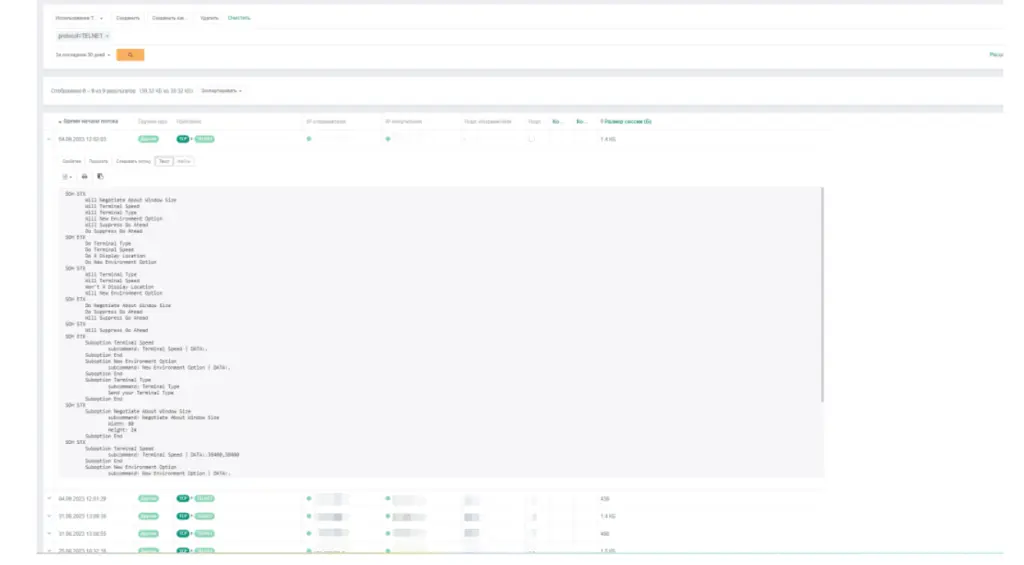This screenshot has width=1024, height=565.
Task: Click 'Send your Terminal Type' text line
Action: [x=141, y=393]
